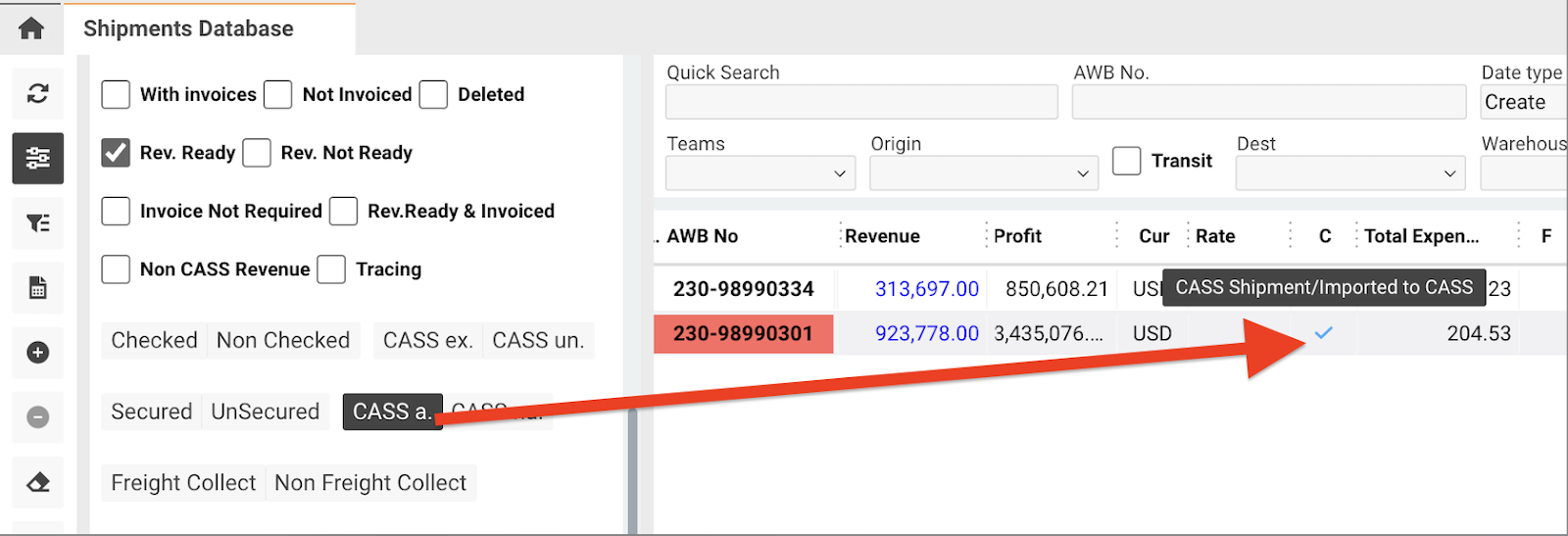Click the Quick Search input field
Image resolution: width=1568 pixels, height=536 pixels.
(861, 102)
